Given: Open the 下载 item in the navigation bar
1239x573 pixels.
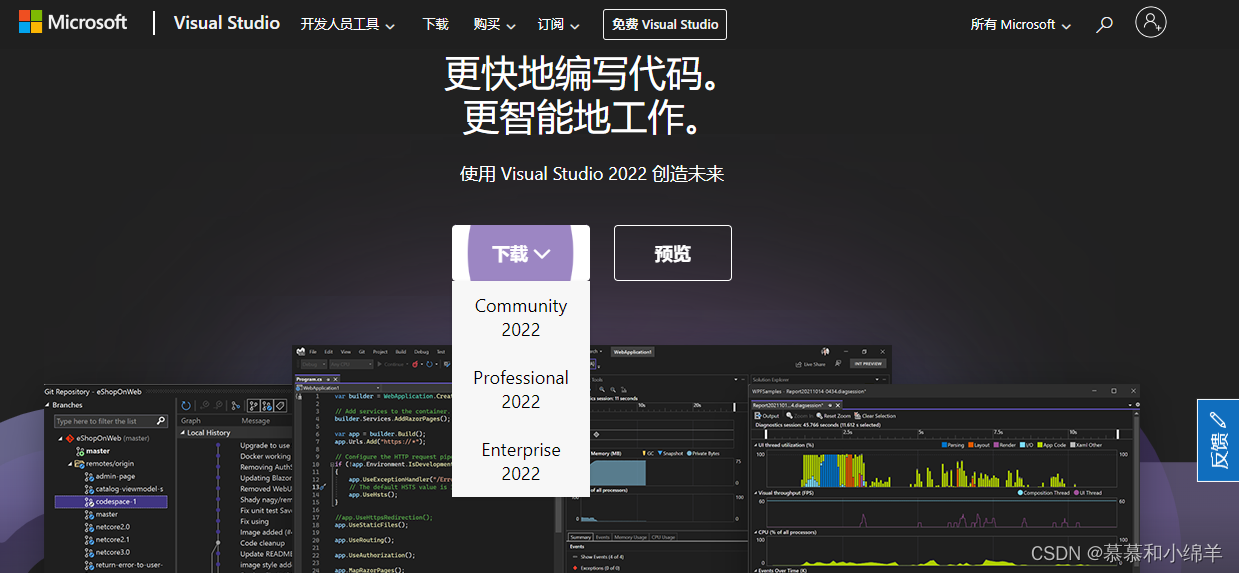Looking at the screenshot, I should pos(436,24).
